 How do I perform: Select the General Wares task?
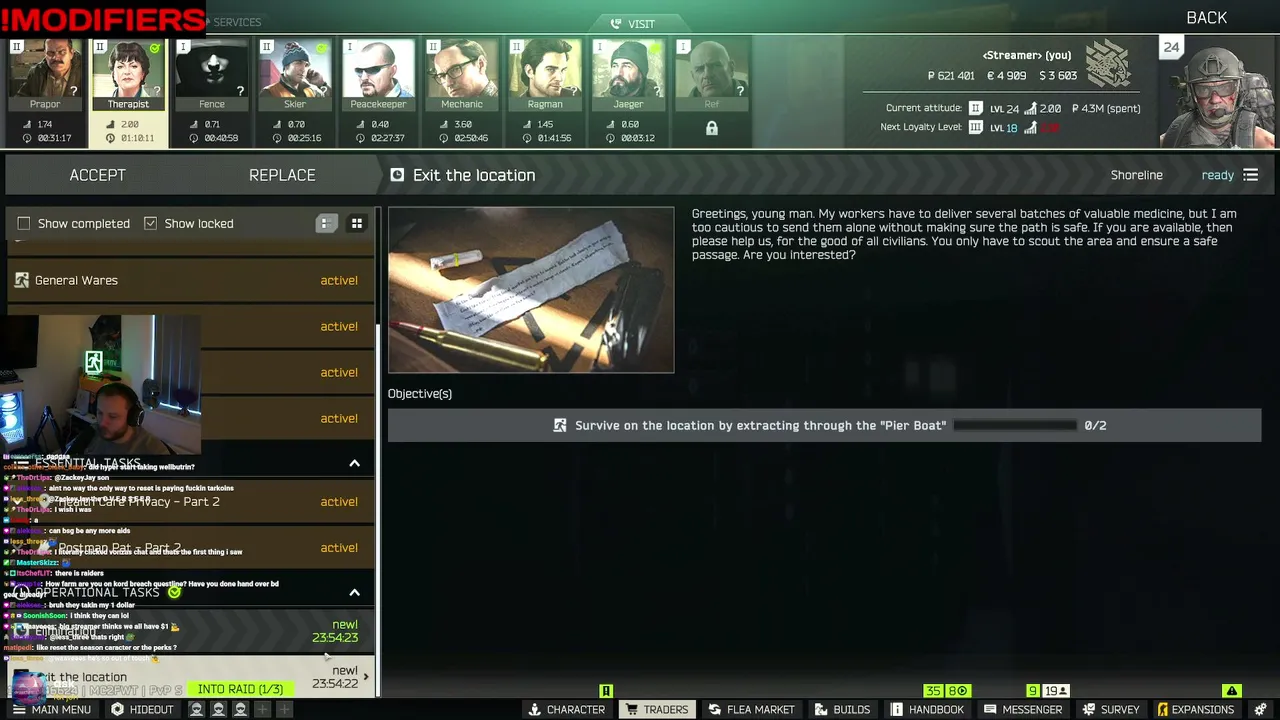(x=190, y=280)
